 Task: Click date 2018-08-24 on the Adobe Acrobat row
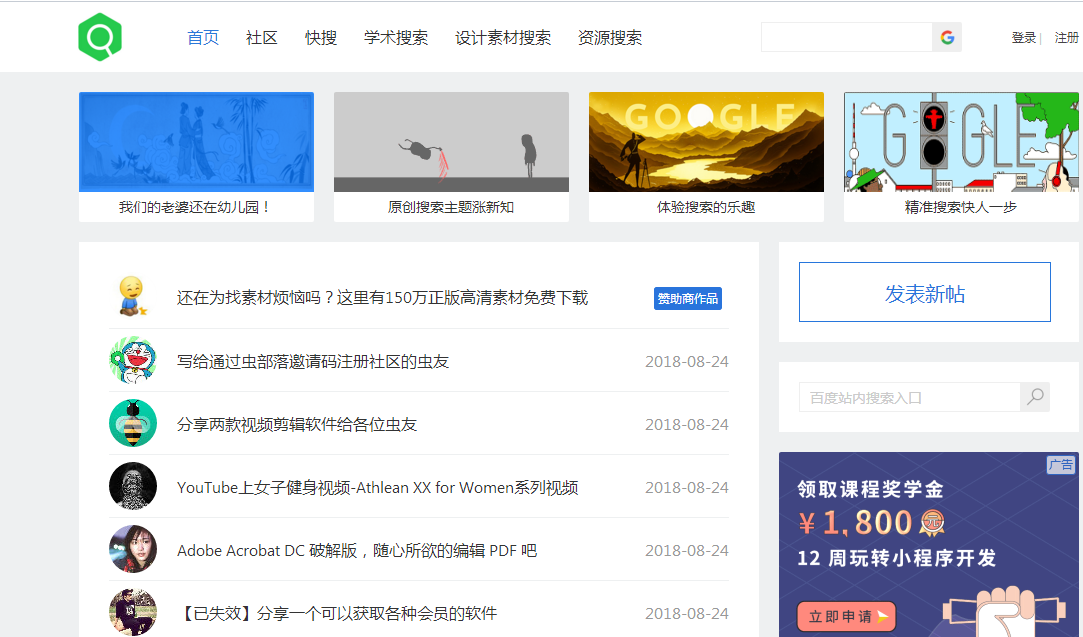(x=687, y=551)
